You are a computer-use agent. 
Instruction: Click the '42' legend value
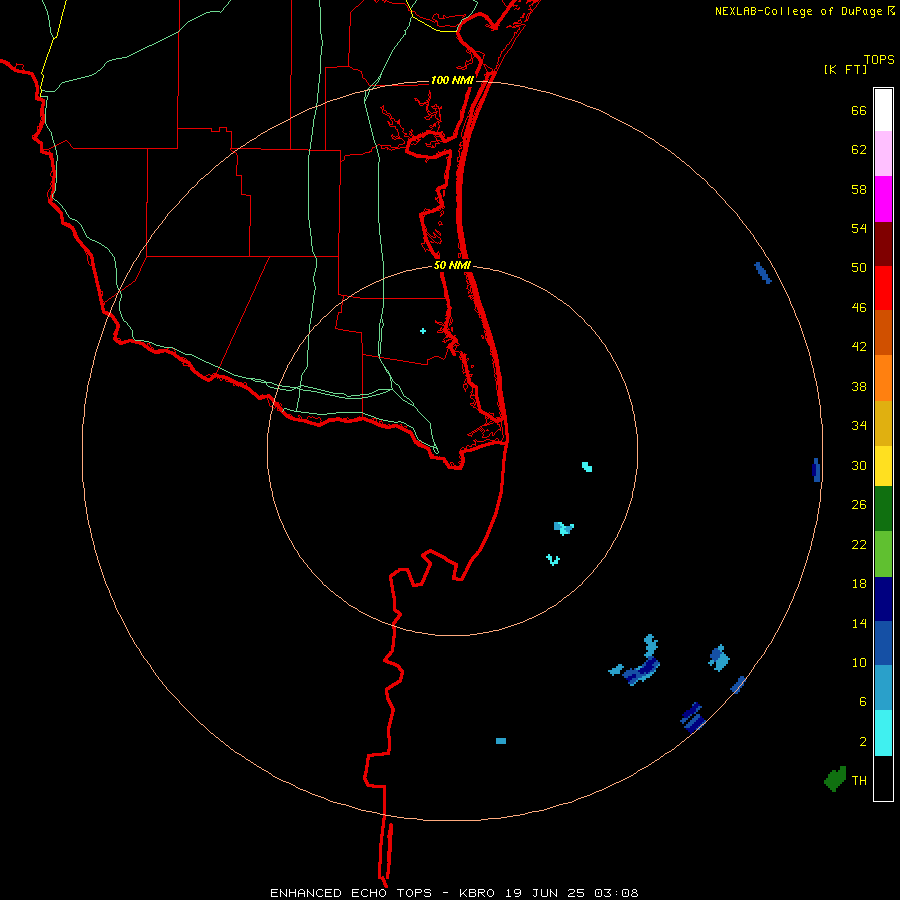pyautogui.click(x=859, y=347)
